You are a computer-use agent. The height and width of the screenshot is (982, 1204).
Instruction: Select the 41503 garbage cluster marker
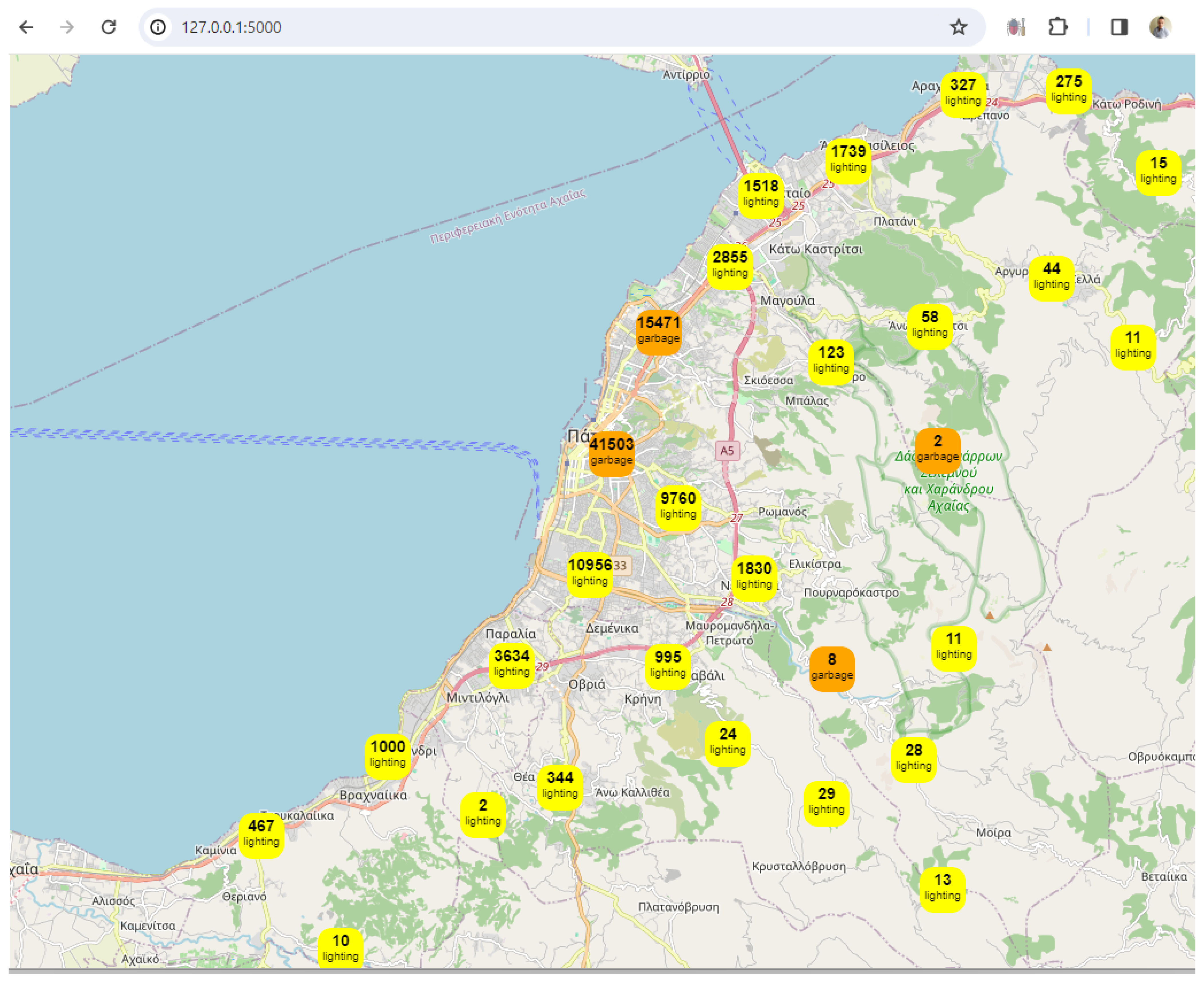611,452
